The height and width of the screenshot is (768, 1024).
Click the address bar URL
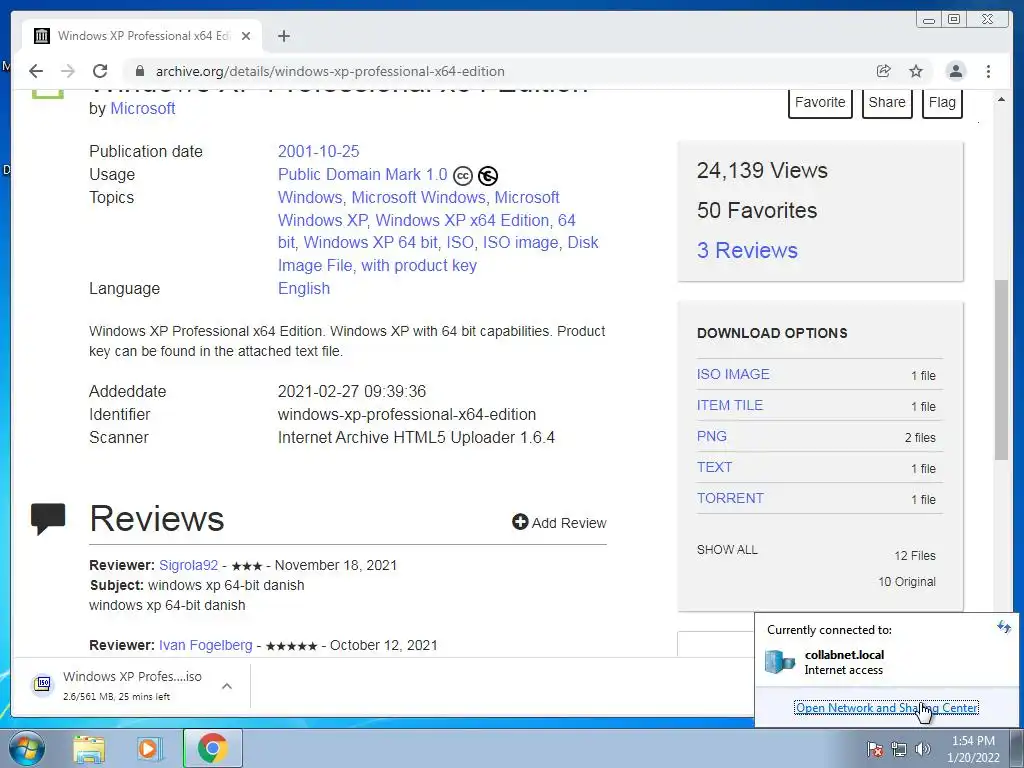click(330, 71)
